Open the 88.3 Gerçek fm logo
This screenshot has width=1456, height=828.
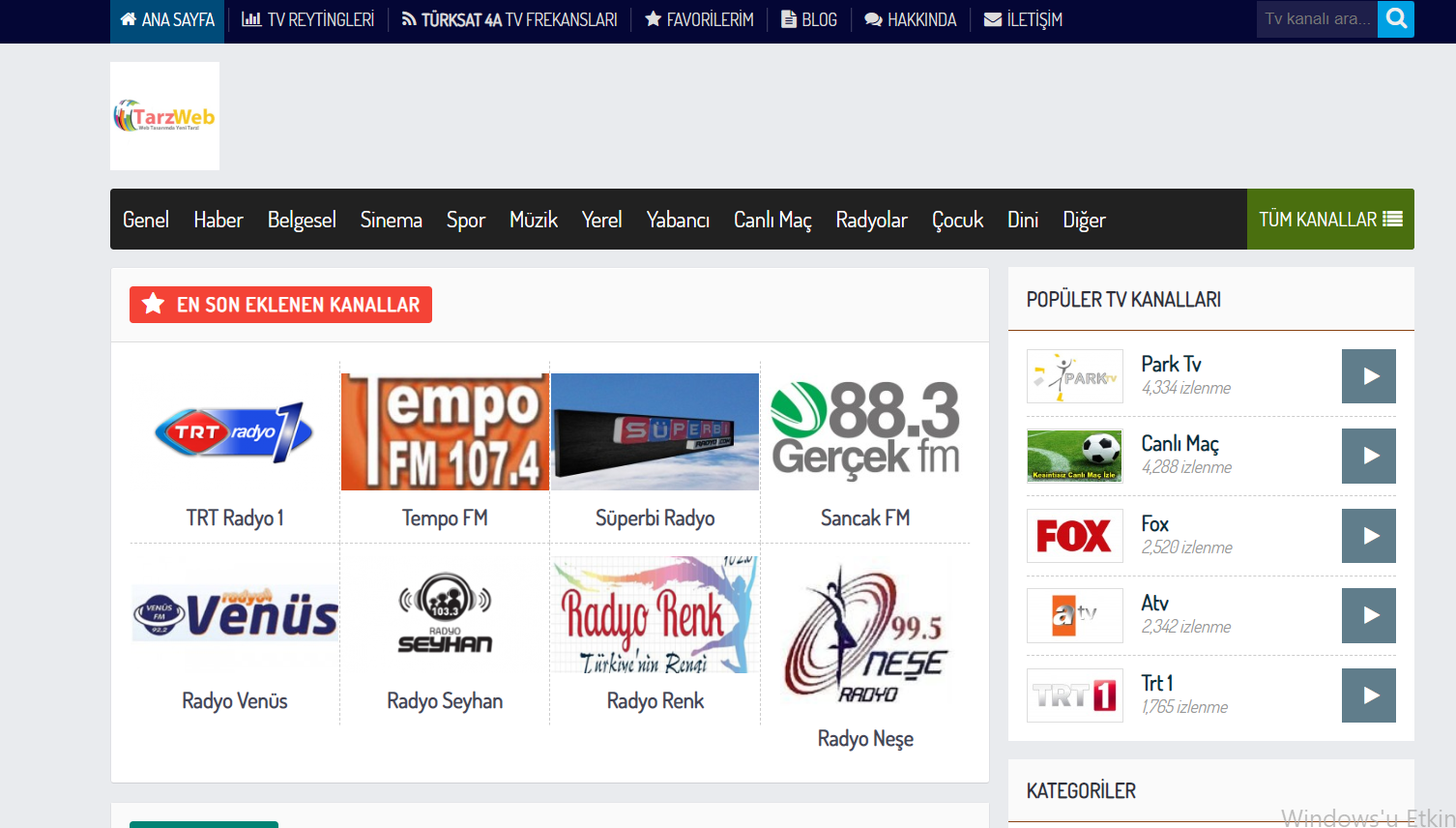865,431
